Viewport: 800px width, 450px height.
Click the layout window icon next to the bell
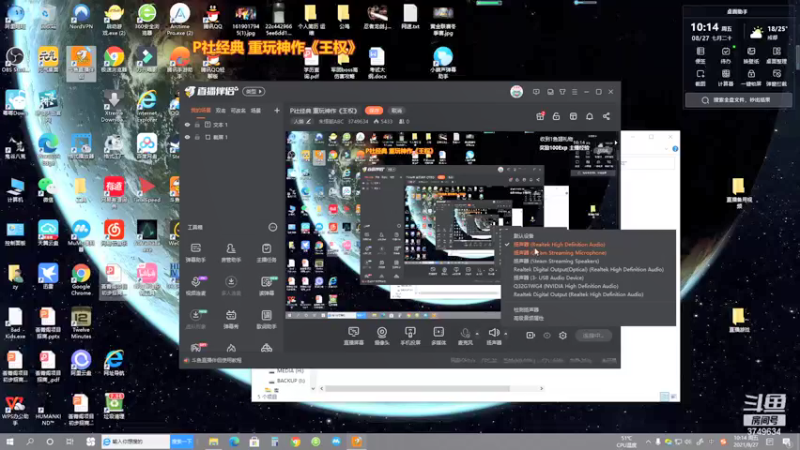click(573, 116)
